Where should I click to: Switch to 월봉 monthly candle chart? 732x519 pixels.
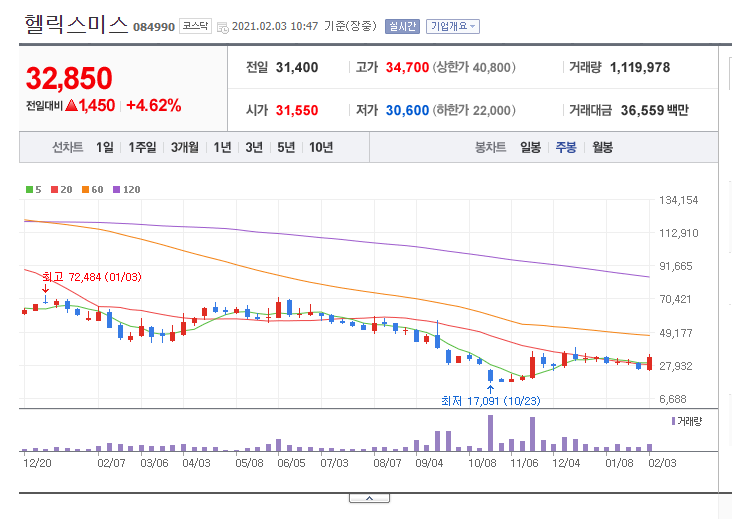pos(602,147)
